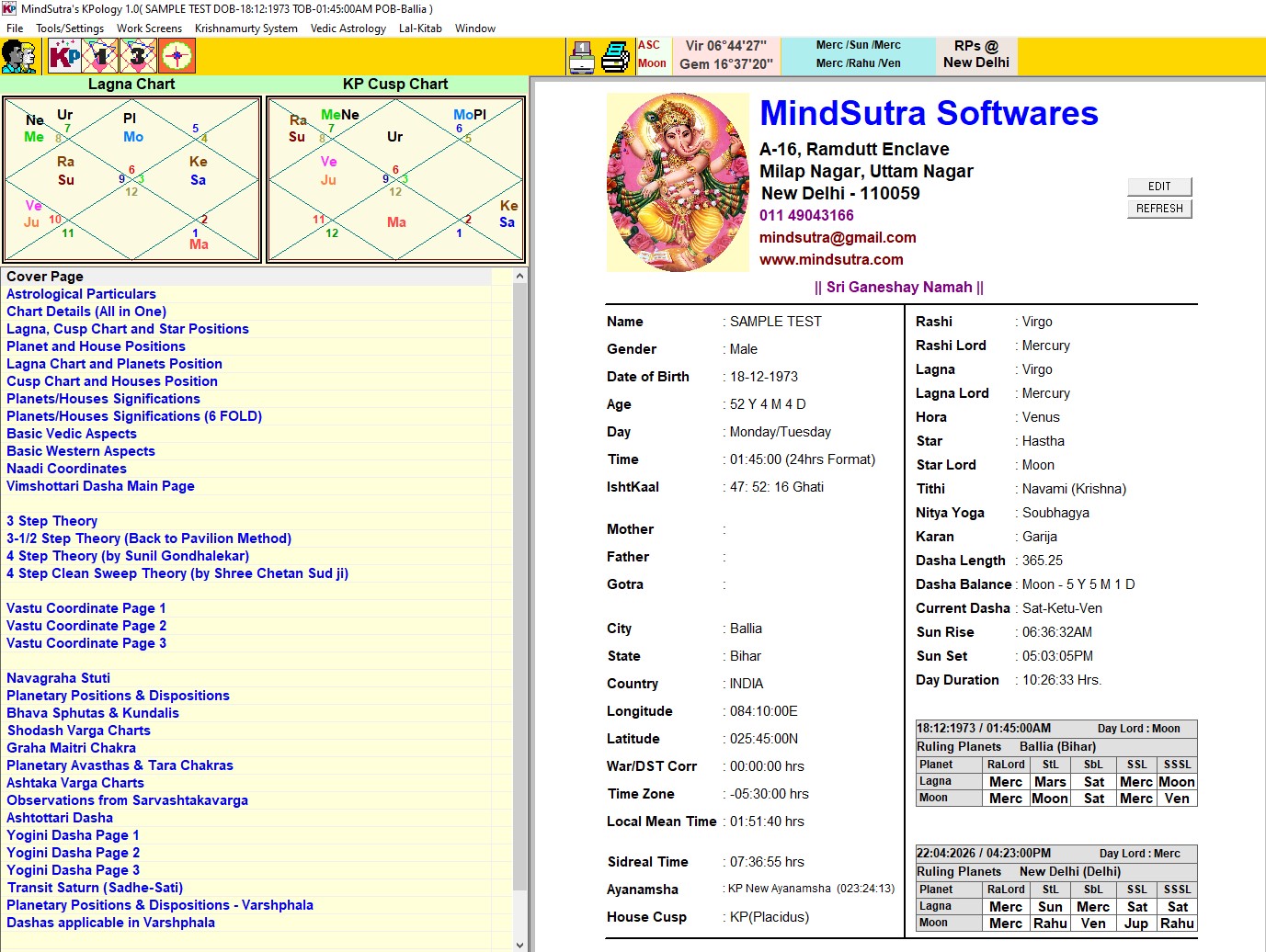Screen dimensions: 1266x952
Task: Click the chart icon labeled 1
Action: 100,56
